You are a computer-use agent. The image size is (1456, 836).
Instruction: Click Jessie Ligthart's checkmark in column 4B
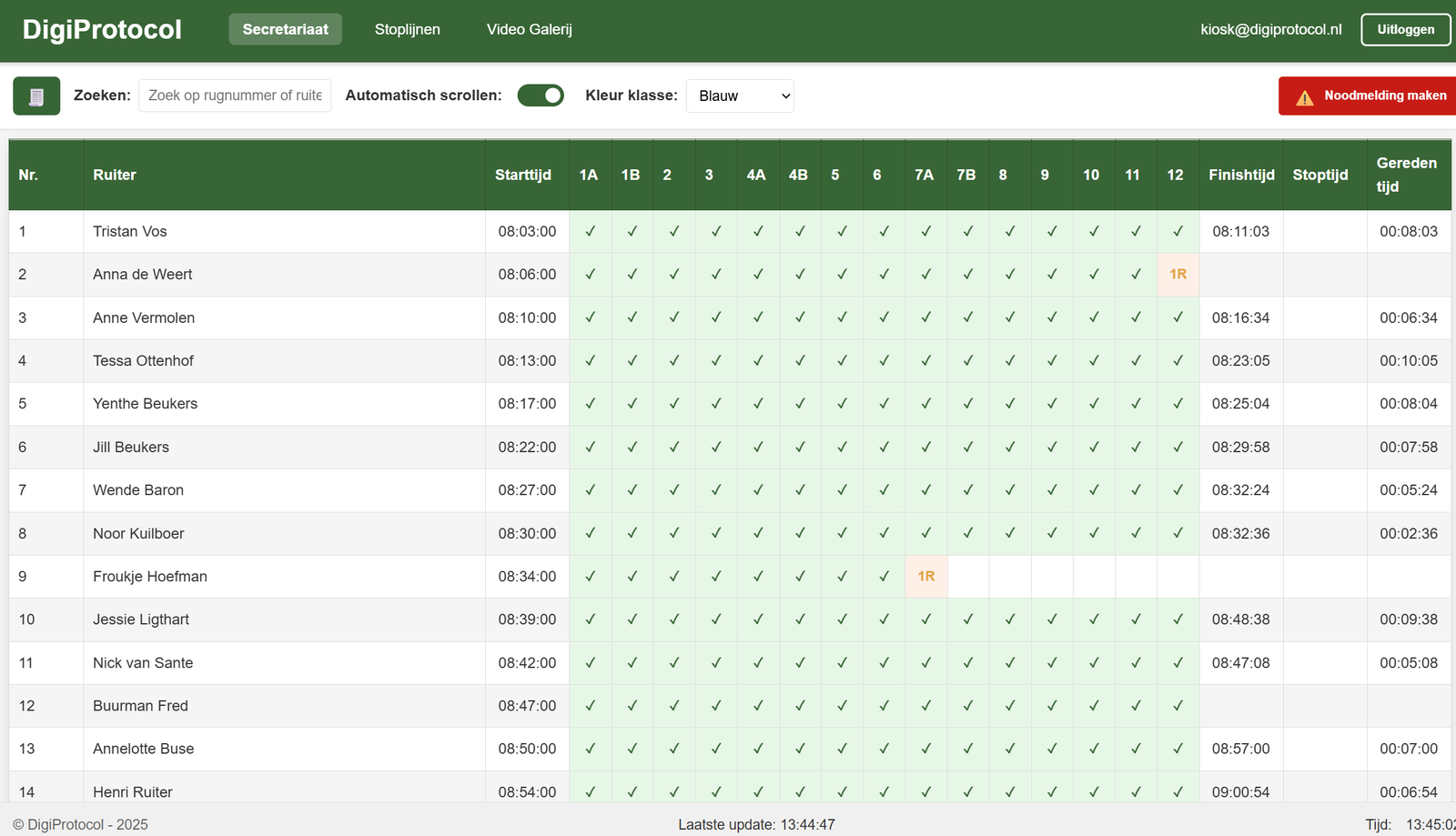(799, 619)
